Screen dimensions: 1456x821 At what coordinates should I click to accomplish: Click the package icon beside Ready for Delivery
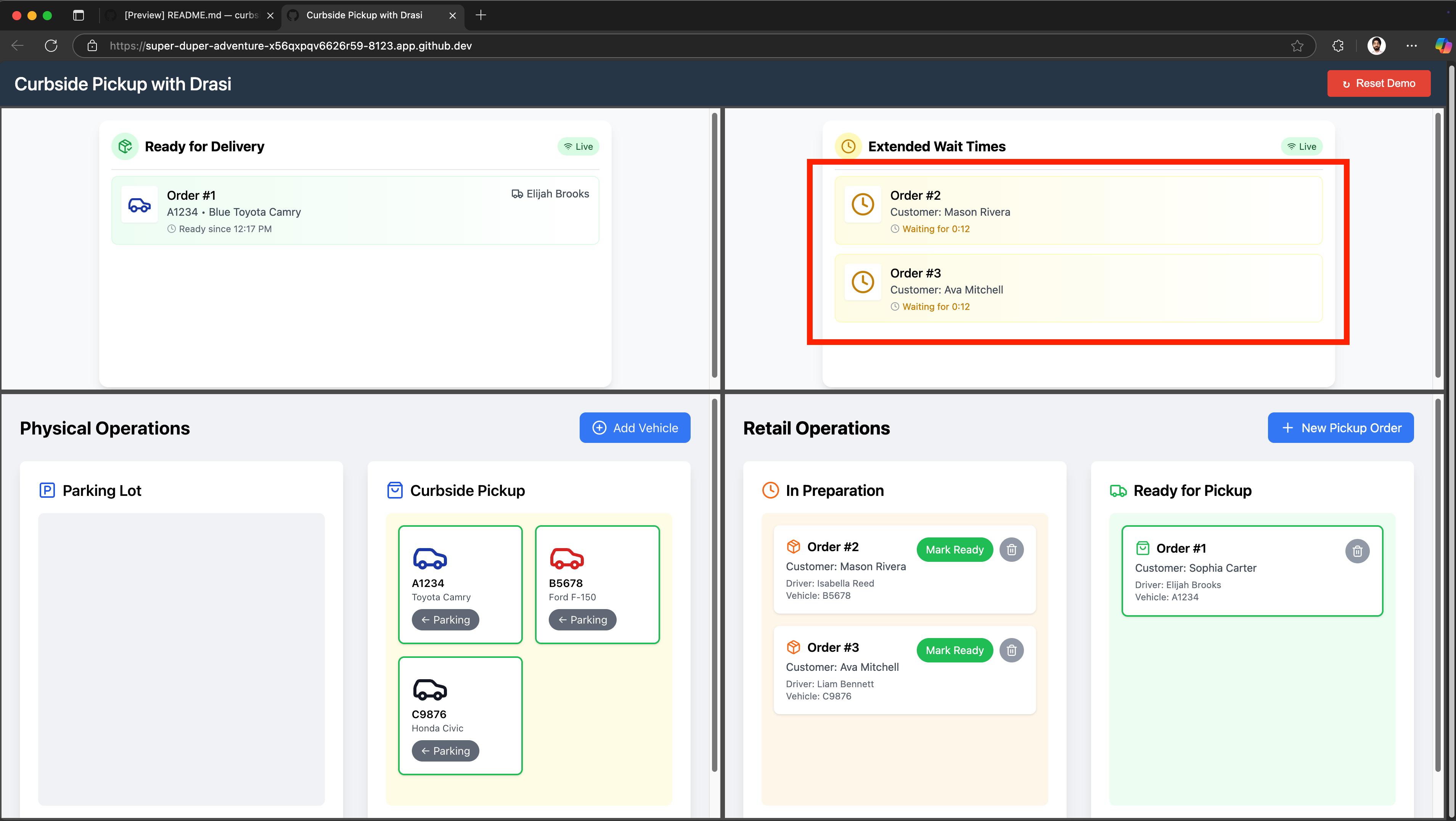(x=125, y=146)
